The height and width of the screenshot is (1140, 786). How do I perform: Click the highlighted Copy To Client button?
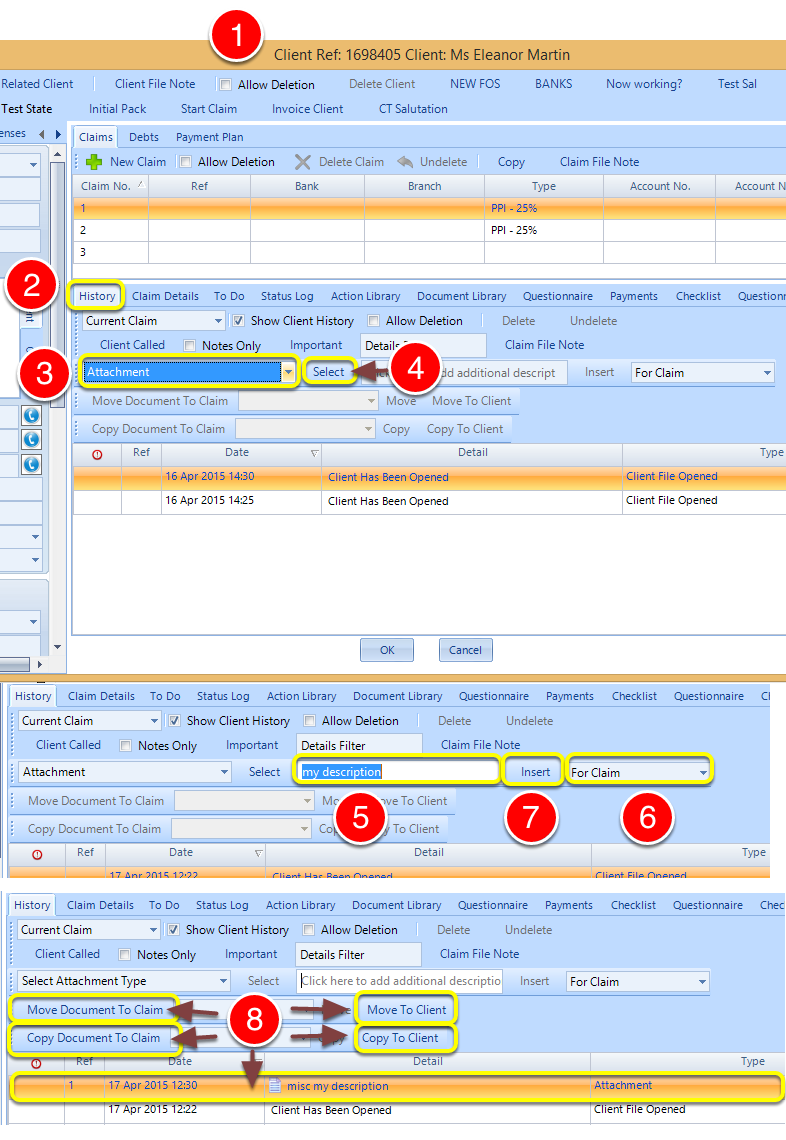[x=400, y=1038]
